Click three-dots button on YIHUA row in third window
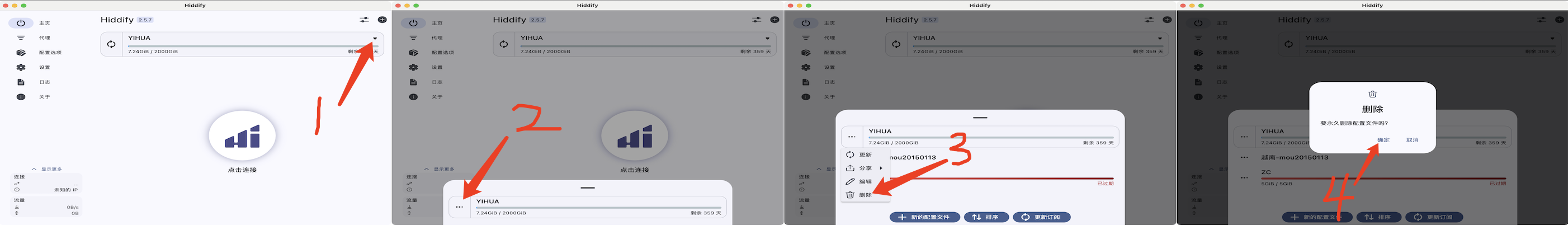 [x=852, y=137]
